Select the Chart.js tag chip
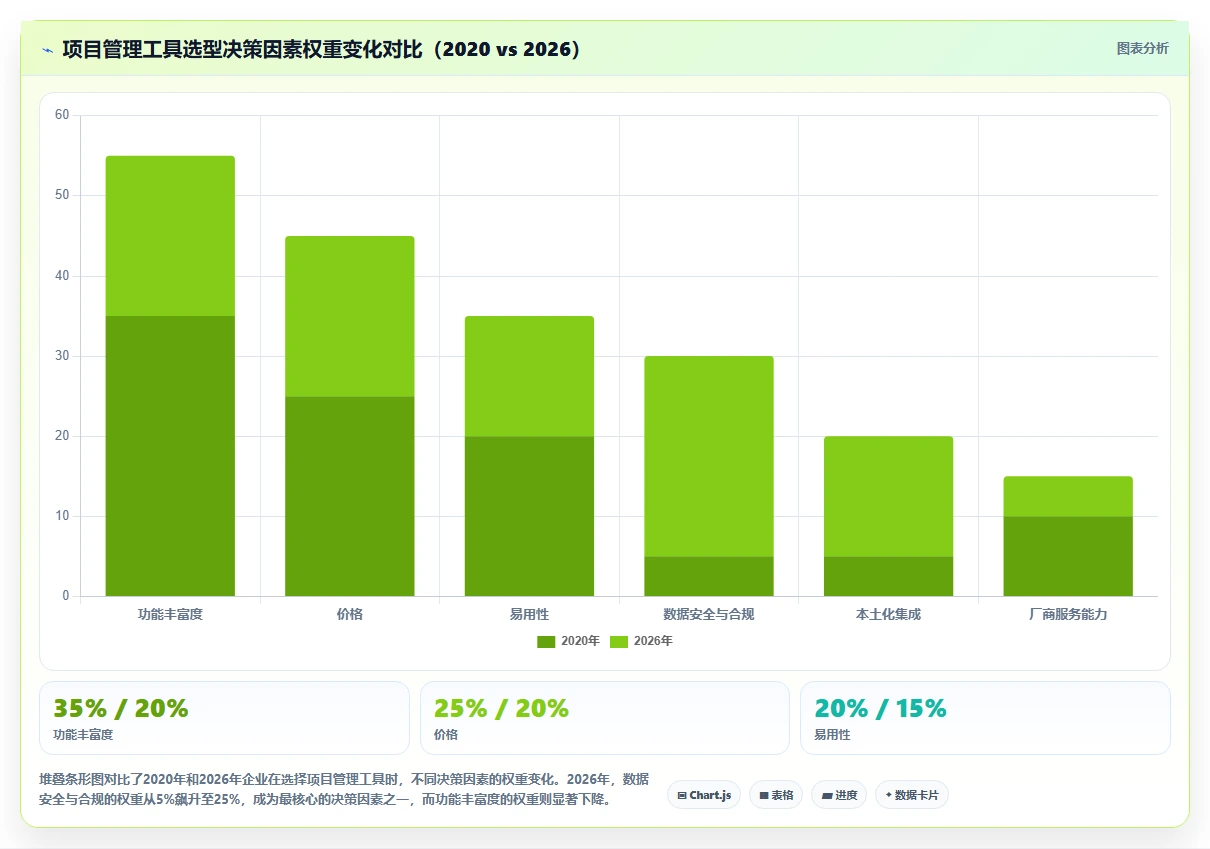 pyautogui.click(x=704, y=795)
